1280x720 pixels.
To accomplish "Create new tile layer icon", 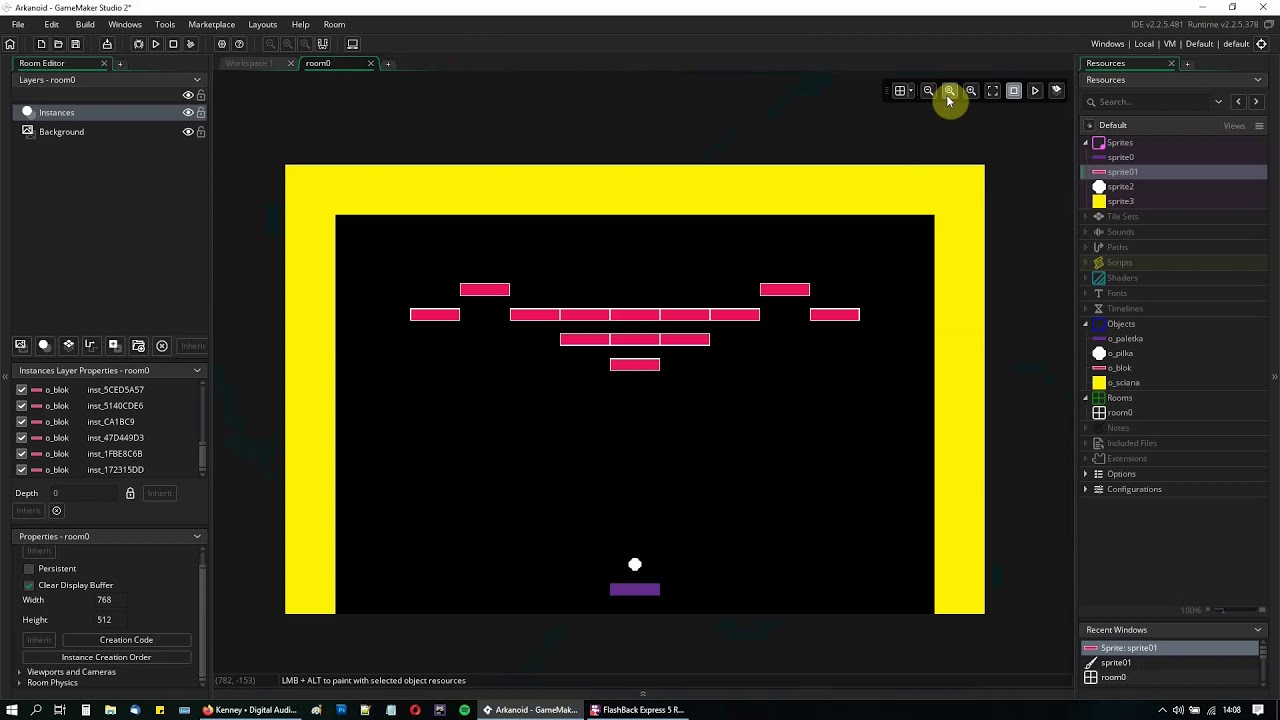I will (x=68, y=345).
